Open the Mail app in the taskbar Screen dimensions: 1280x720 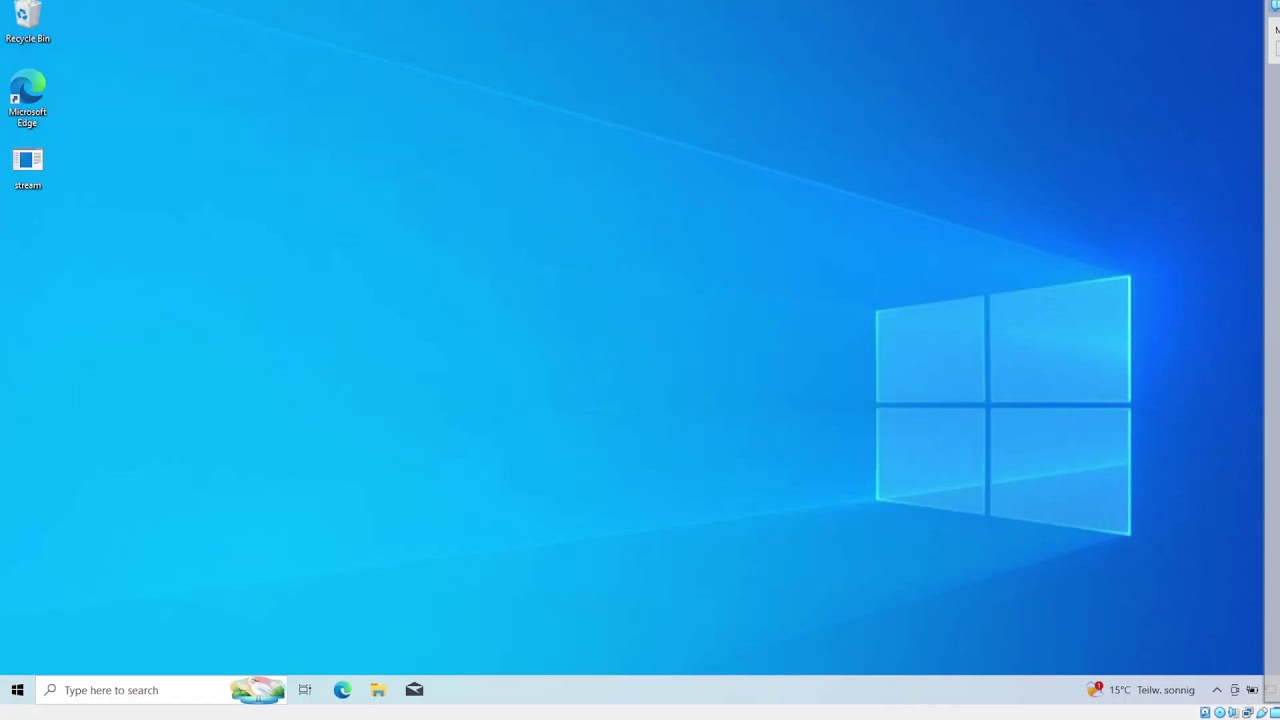[x=414, y=690]
